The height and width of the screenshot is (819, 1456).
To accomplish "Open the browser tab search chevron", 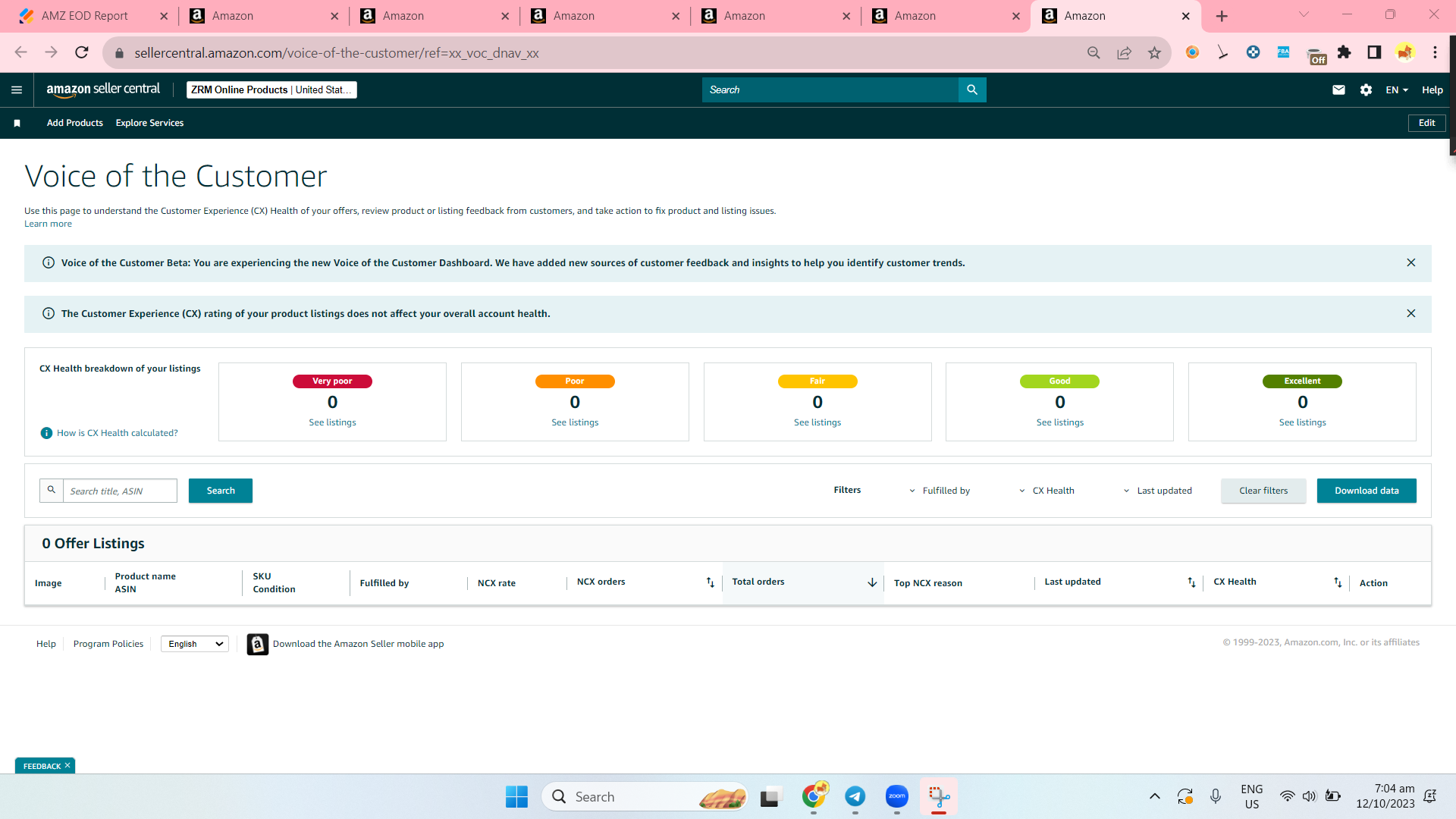I will point(1304,15).
